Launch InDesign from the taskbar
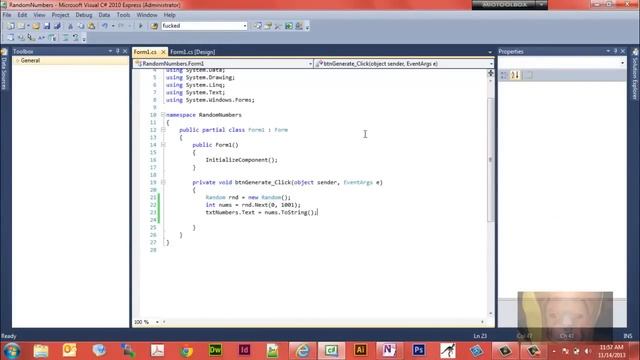 pos(244,350)
